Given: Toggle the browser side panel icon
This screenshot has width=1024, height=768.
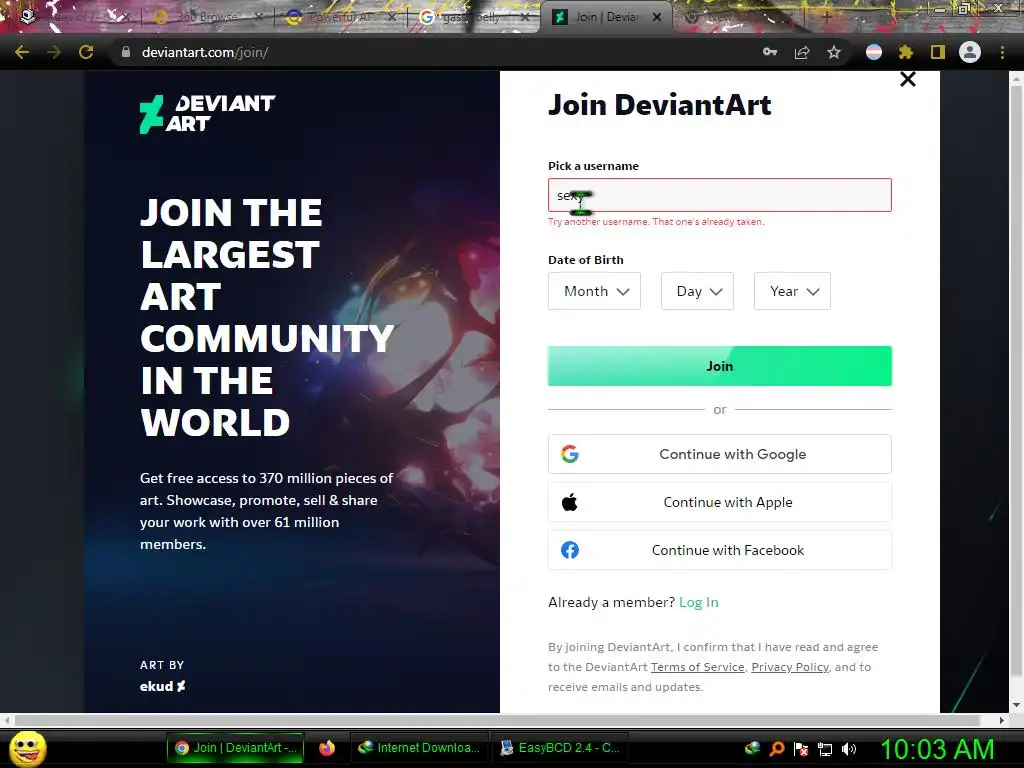Looking at the screenshot, I should coord(938,52).
